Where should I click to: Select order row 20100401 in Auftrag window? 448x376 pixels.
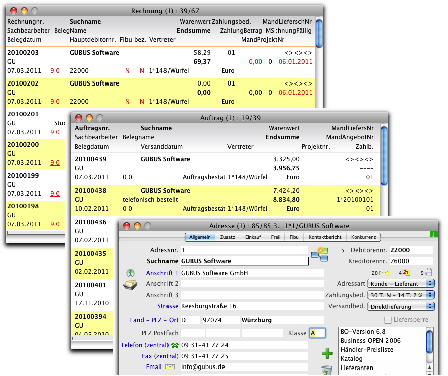[x=93, y=294]
